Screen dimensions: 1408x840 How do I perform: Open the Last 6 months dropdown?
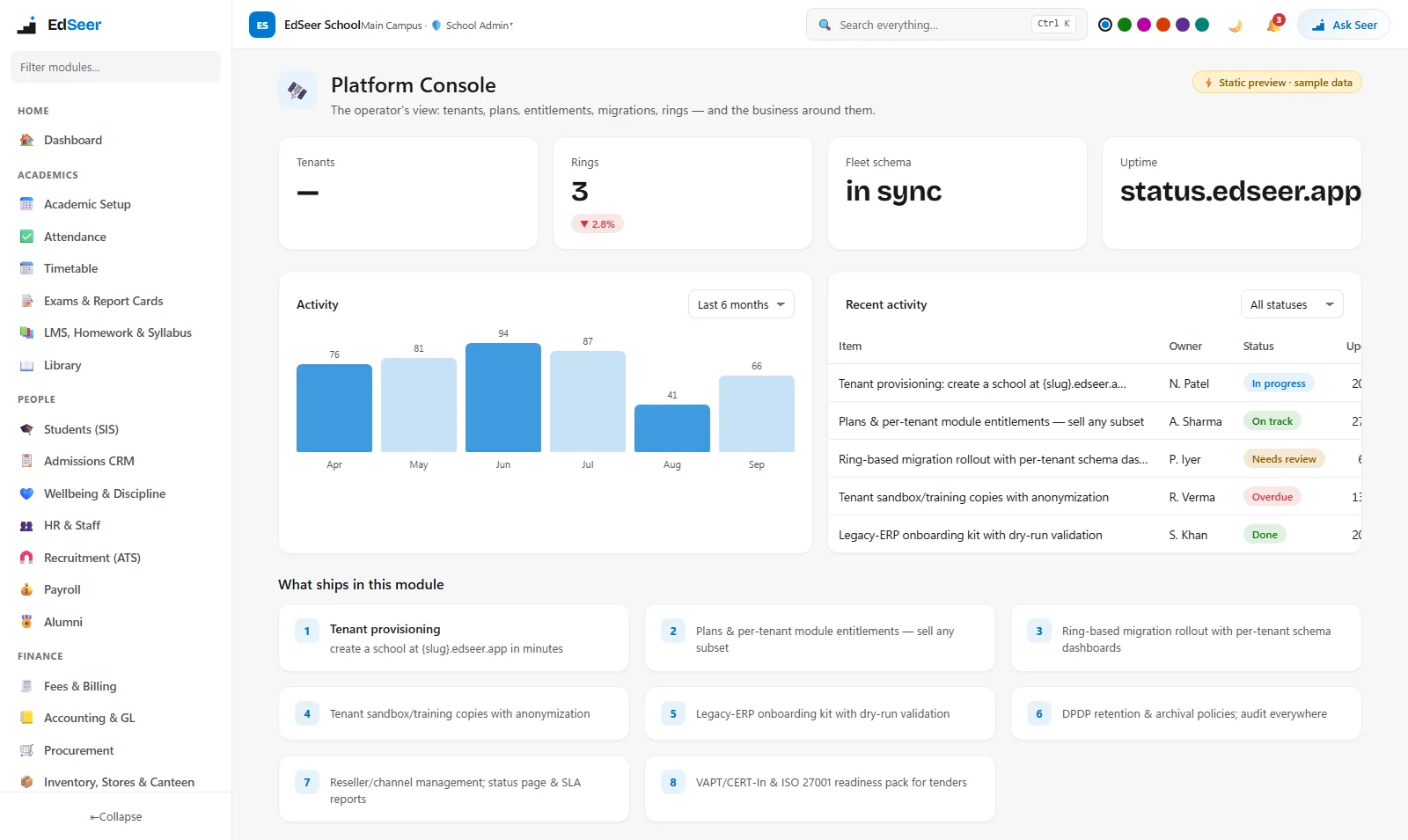point(741,304)
